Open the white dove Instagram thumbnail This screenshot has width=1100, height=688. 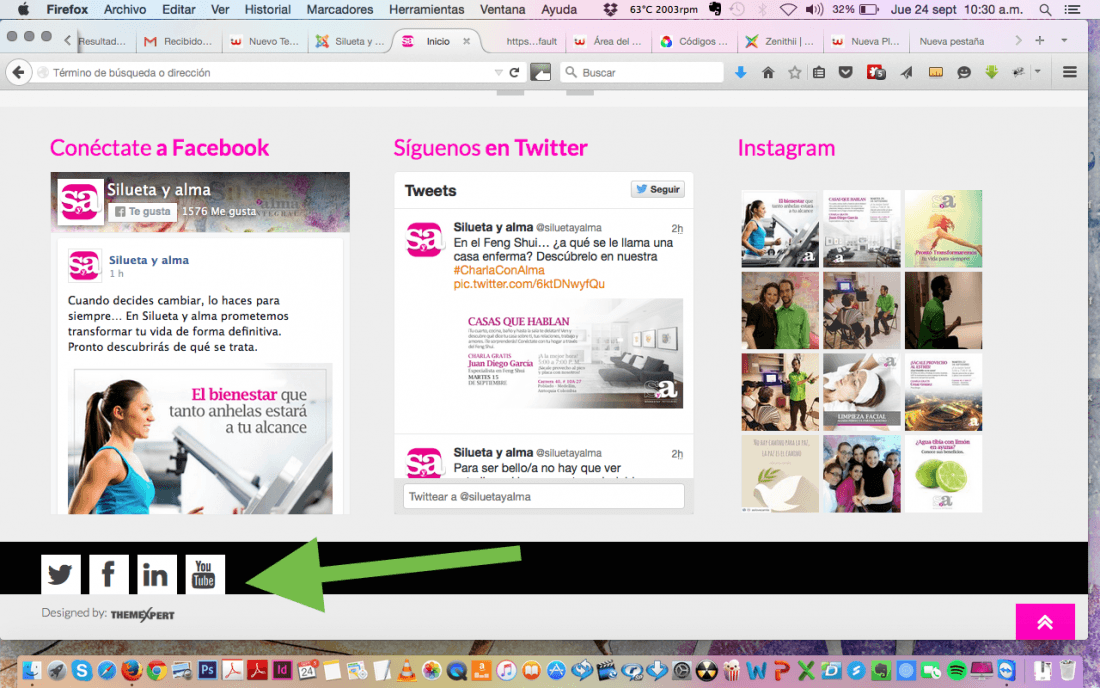click(x=780, y=474)
